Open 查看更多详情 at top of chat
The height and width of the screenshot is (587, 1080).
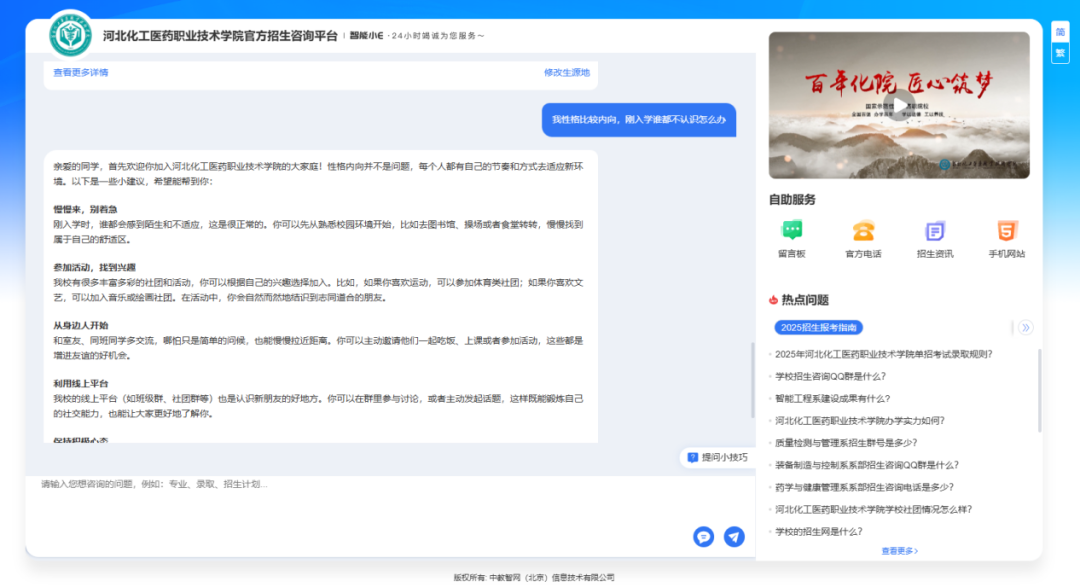coord(81,72)
